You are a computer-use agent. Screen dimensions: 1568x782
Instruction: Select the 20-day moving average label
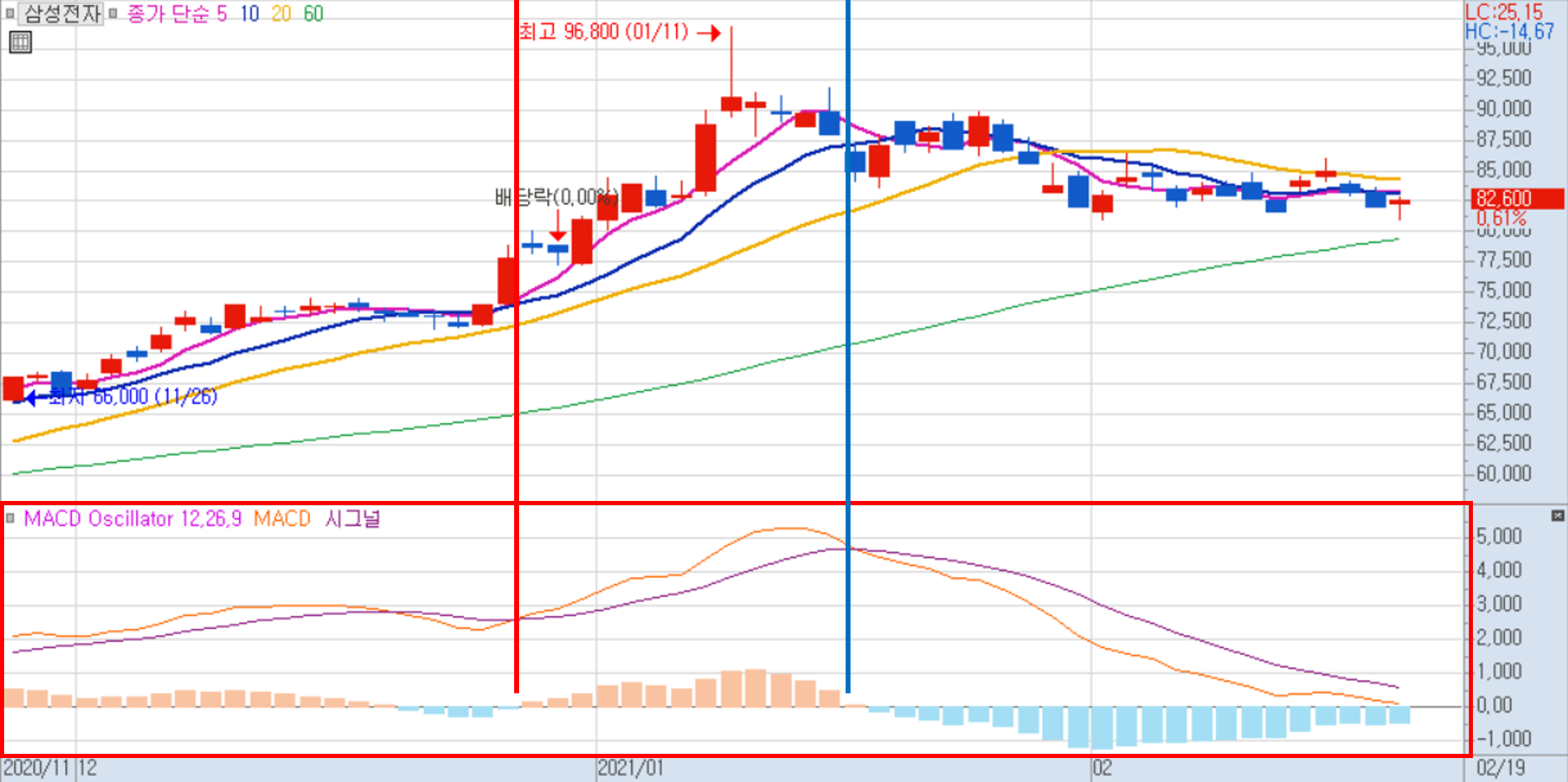281,14
